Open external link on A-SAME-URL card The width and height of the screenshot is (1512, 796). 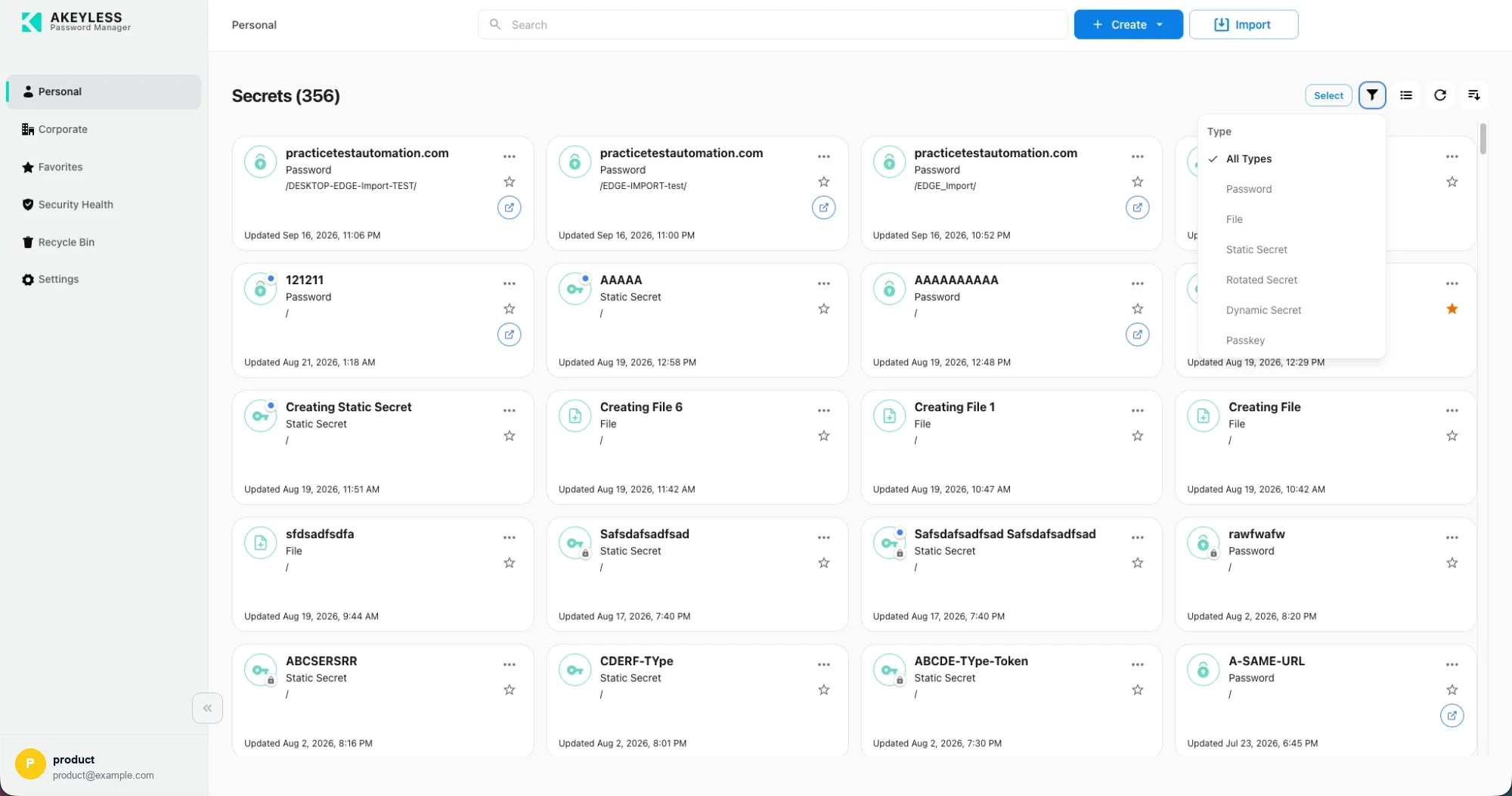(1452, 715)
